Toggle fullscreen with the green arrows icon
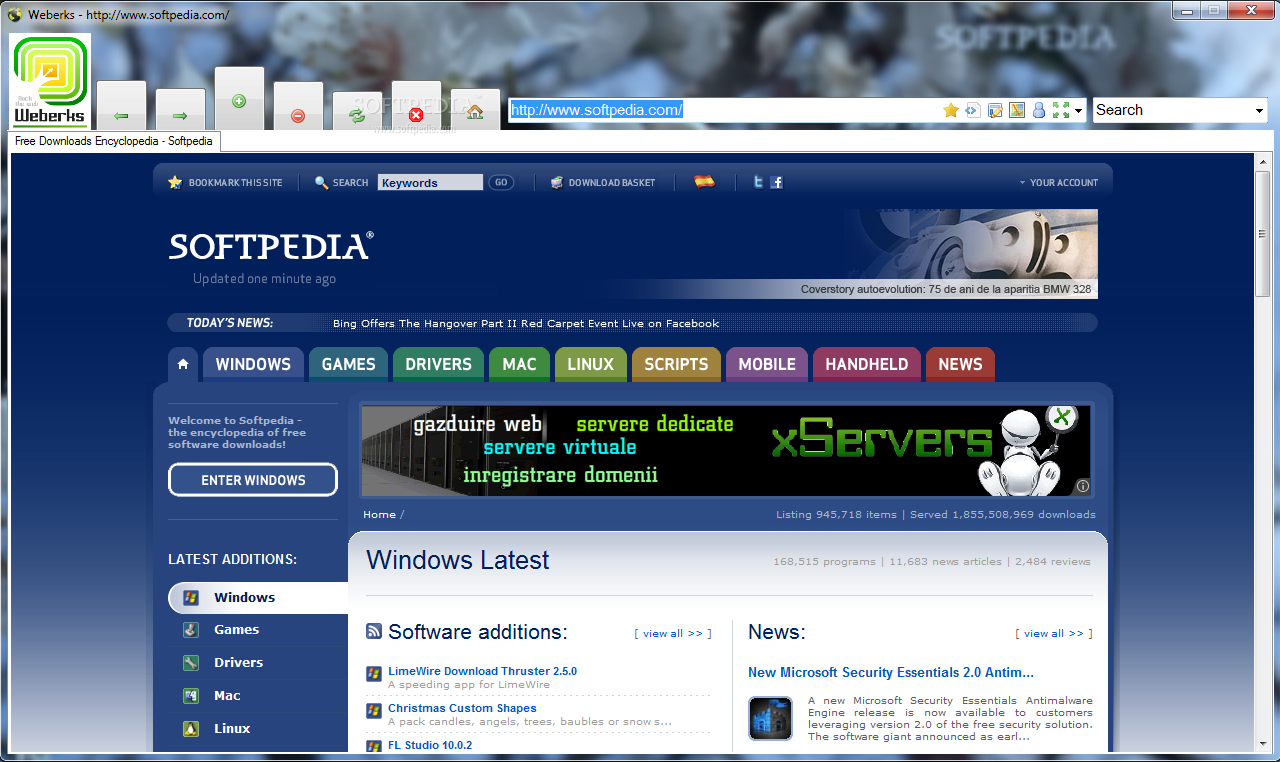1280x762 pixels. click(x=1061, y=110)
